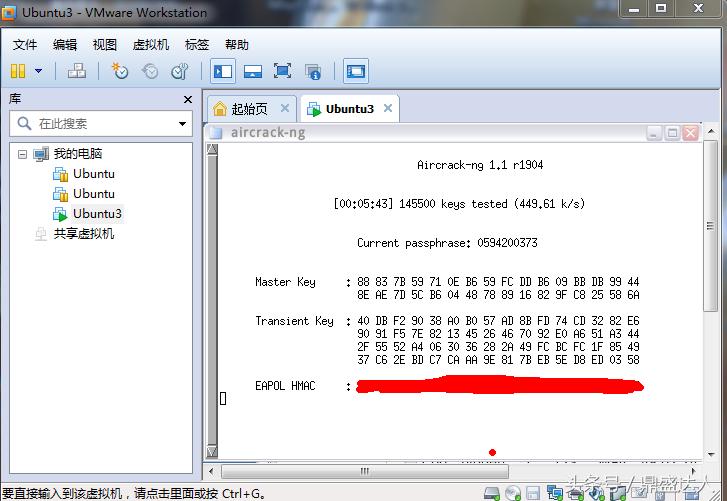Click the VM view scroll up arrow
The image size is (727, 501).
point(710,132)
